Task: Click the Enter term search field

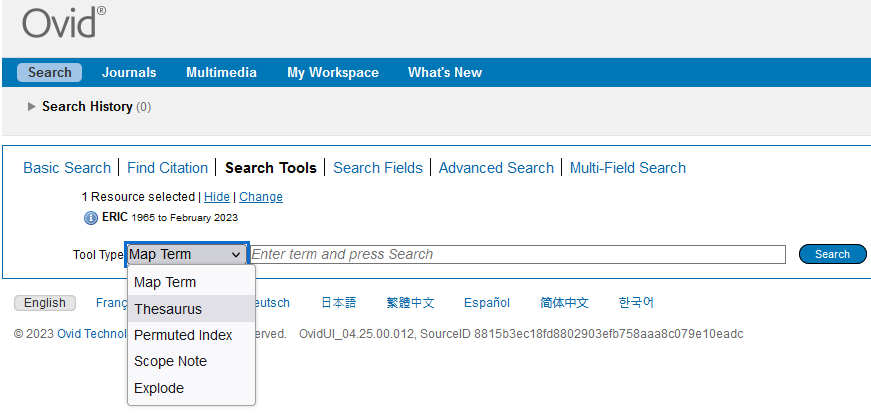Action: coord(517,254)
